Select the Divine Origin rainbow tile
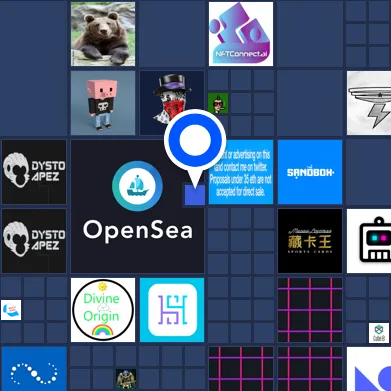The height and width of the screenshot is (391, 391). 103,310
